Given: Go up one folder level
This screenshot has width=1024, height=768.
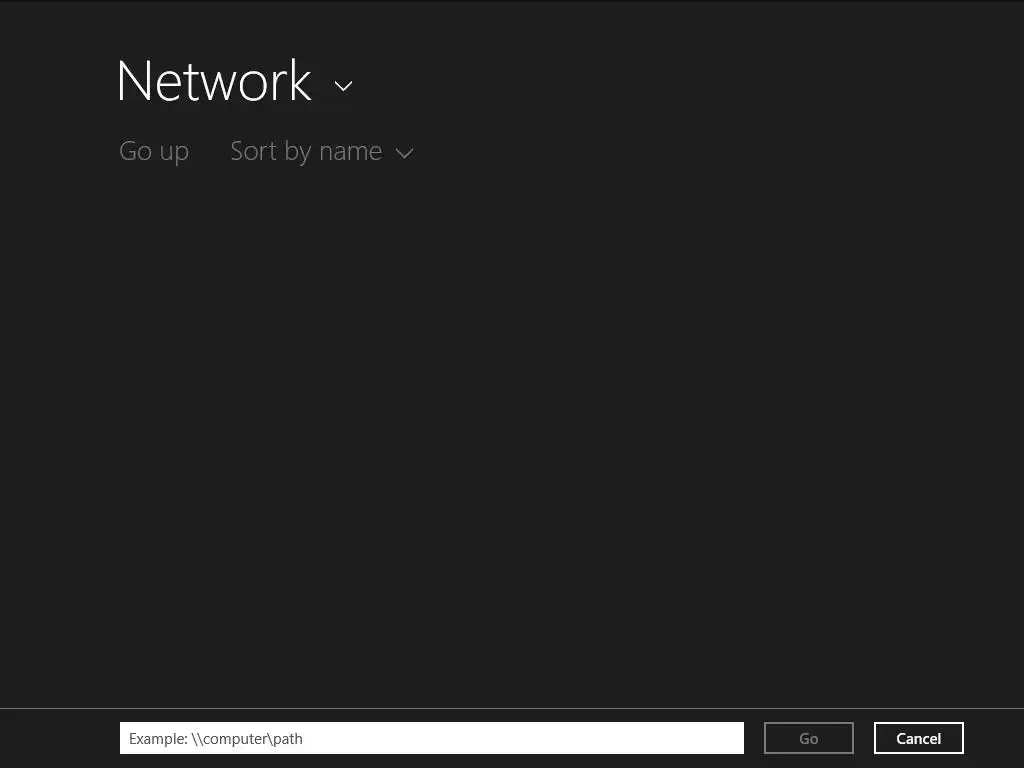Looking at the screenshot, I should [x=154, y=152].
